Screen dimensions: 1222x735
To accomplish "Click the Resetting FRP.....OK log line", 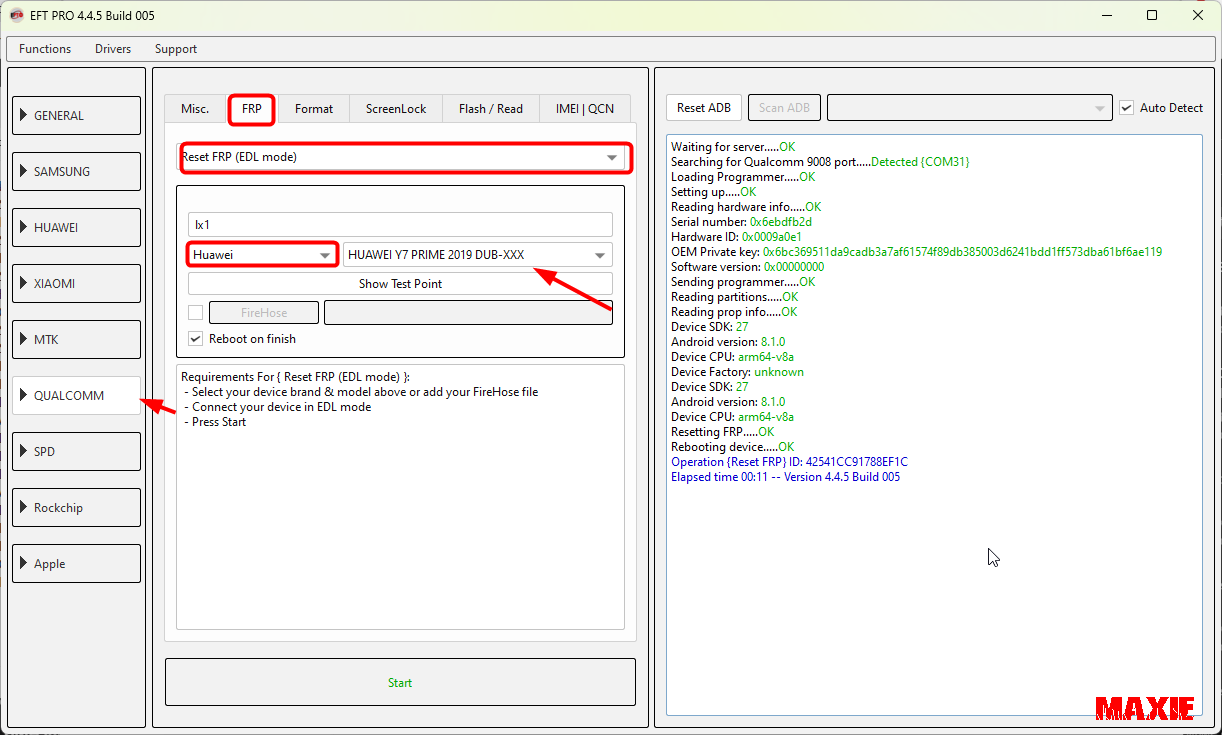I will [x=722, y=432].
